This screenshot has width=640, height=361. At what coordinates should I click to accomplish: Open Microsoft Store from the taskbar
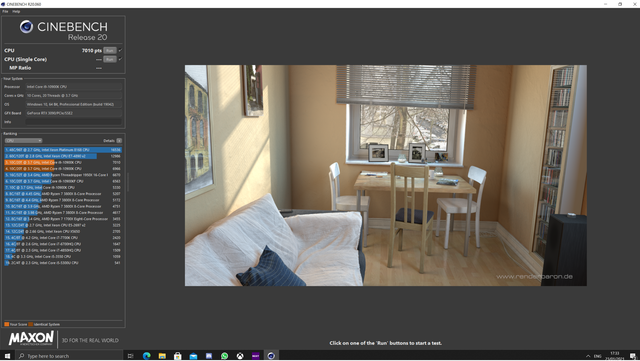[178, 356]
